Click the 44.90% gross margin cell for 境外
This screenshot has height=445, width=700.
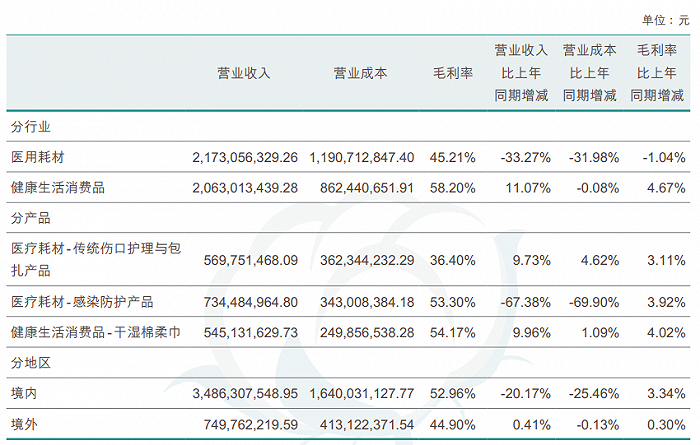click(452, 426)
